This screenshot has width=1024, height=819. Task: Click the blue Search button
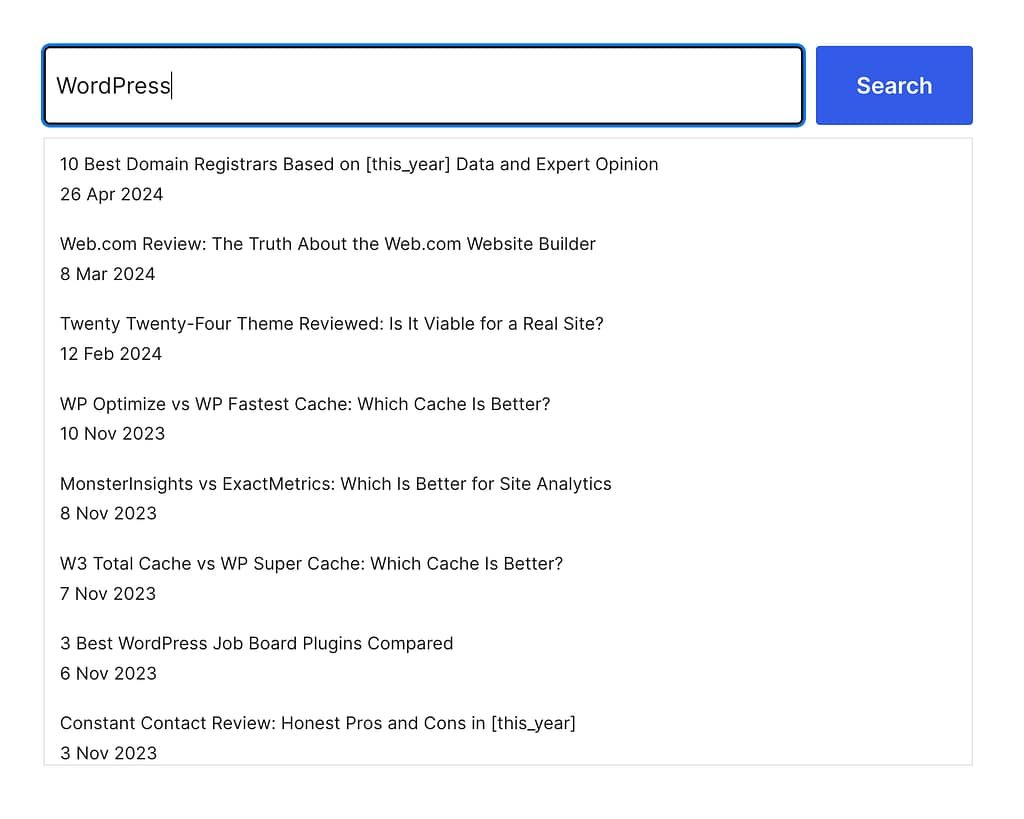[x=893, y=85]
